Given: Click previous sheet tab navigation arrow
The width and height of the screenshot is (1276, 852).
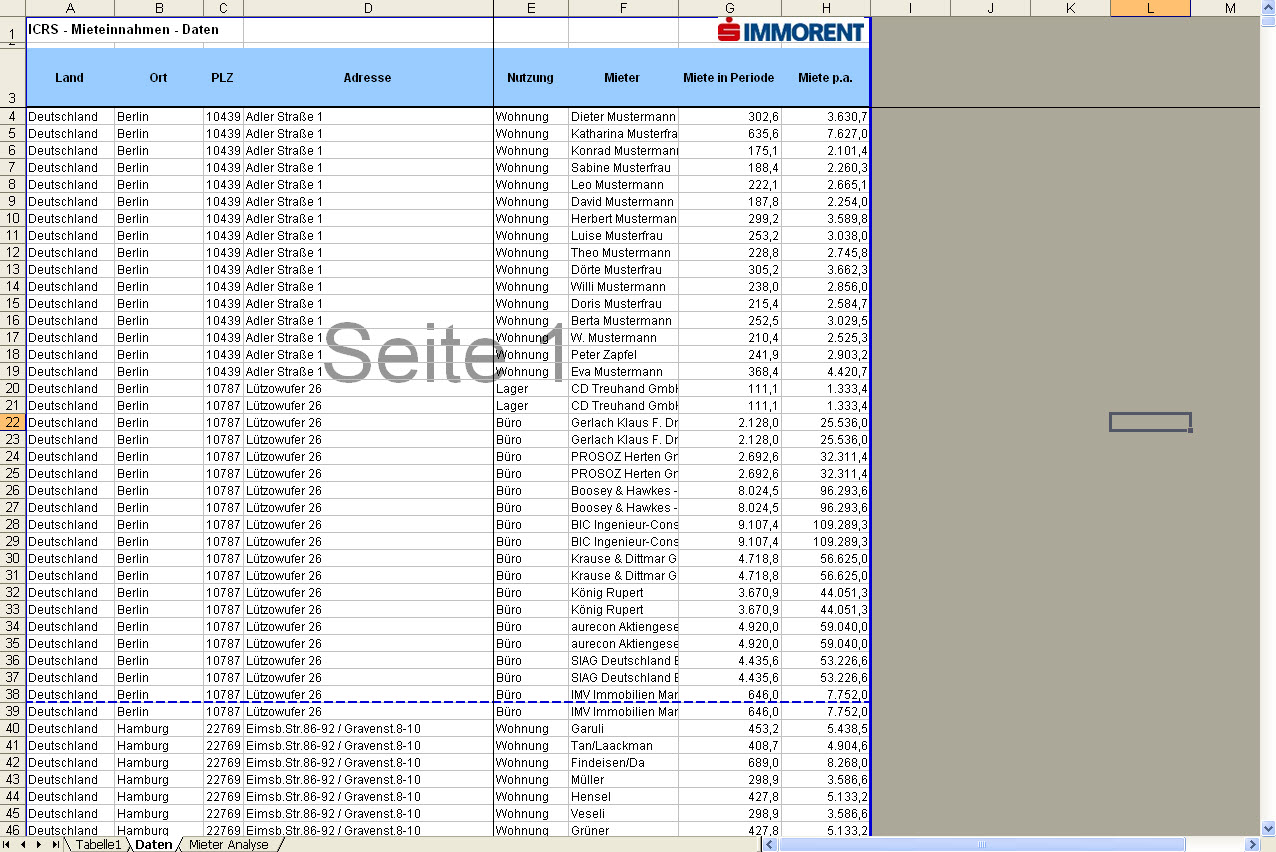Looking at the screenshot, I should 24,845.
